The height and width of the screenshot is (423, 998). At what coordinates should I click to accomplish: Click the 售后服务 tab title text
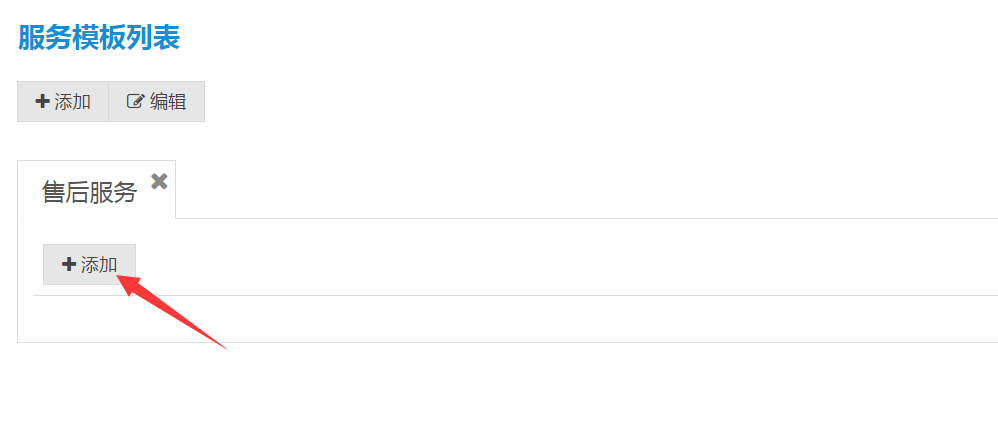[x=89, y=192]
